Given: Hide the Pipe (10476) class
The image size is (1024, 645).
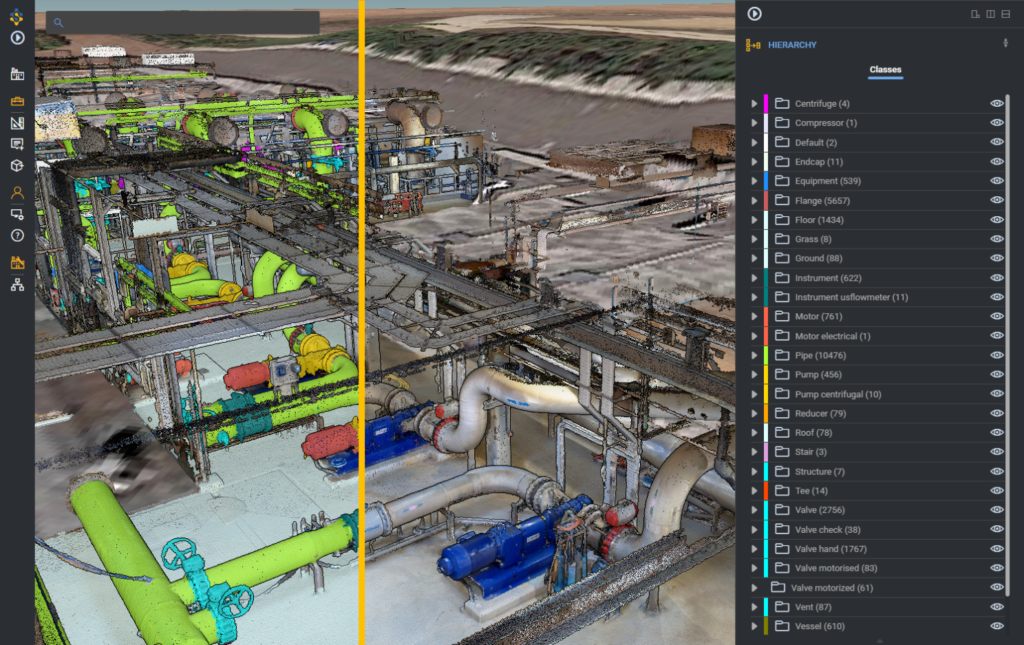Looking at the screenshot, I should pos(996,355).
